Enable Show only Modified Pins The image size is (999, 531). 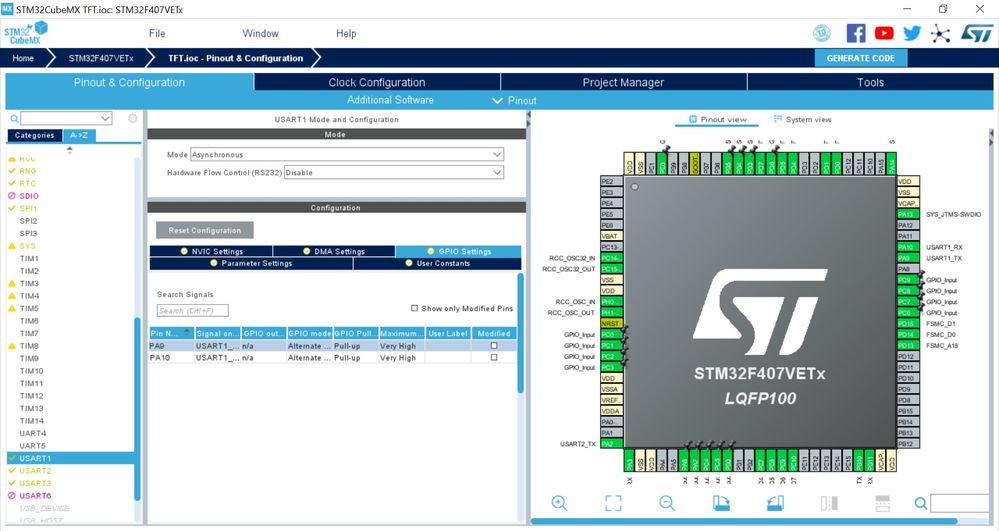414,308
